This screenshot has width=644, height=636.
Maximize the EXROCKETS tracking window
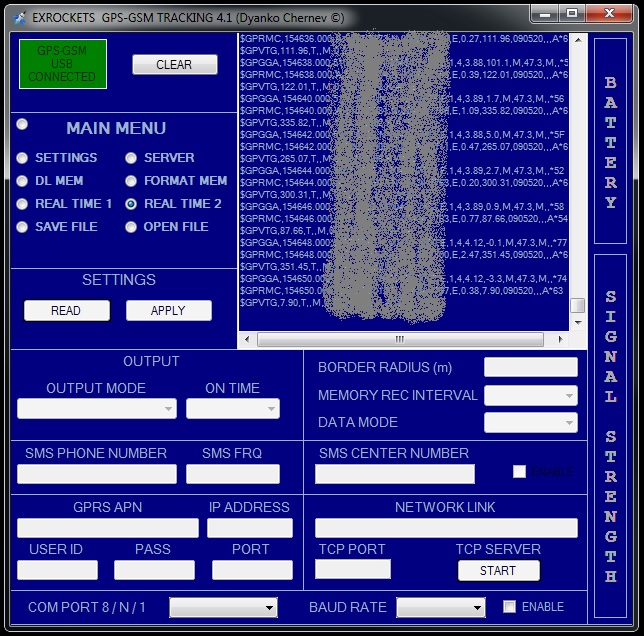pyautogui.click(x=572, y=14)
